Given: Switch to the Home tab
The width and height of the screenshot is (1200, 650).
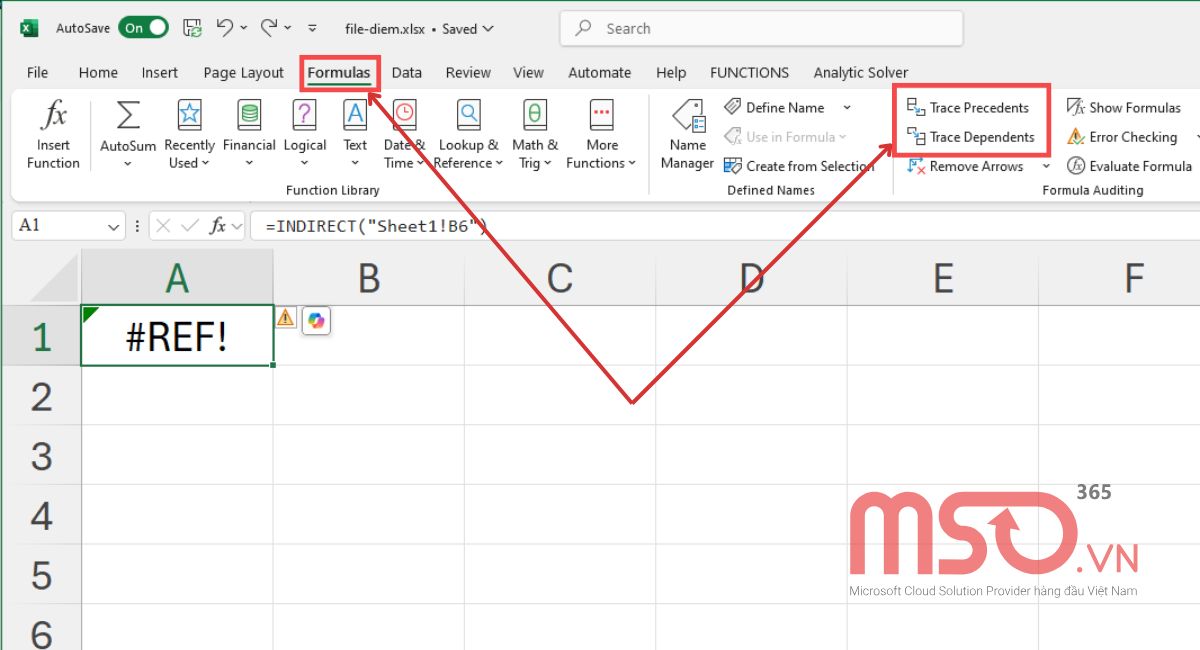Looking at the screenshot, I should (98, 72).
